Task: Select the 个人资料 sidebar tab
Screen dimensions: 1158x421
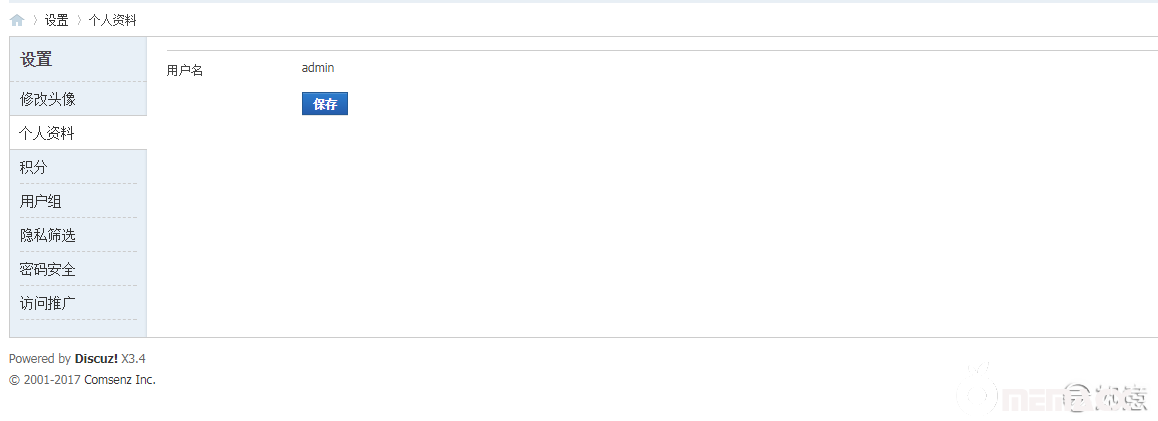Action: pyautogui.click(x=47, y=133)
